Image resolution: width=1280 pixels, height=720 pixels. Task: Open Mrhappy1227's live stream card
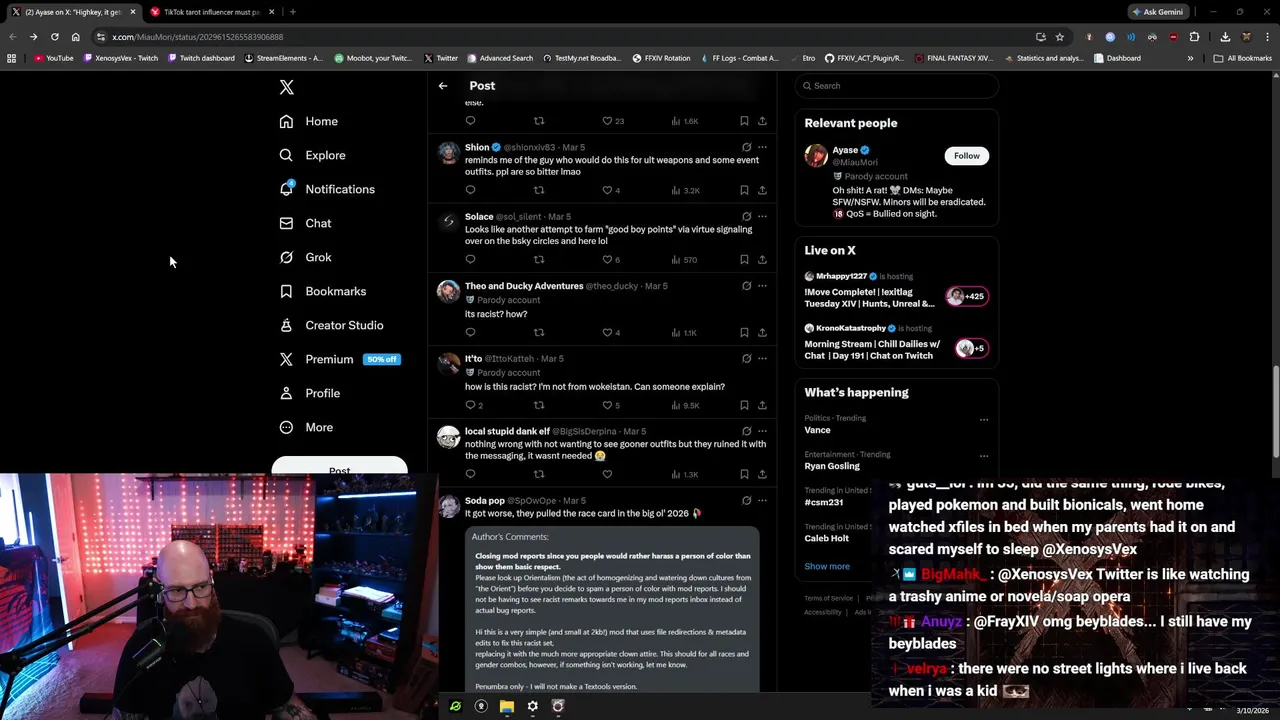(x=897, y=290)
